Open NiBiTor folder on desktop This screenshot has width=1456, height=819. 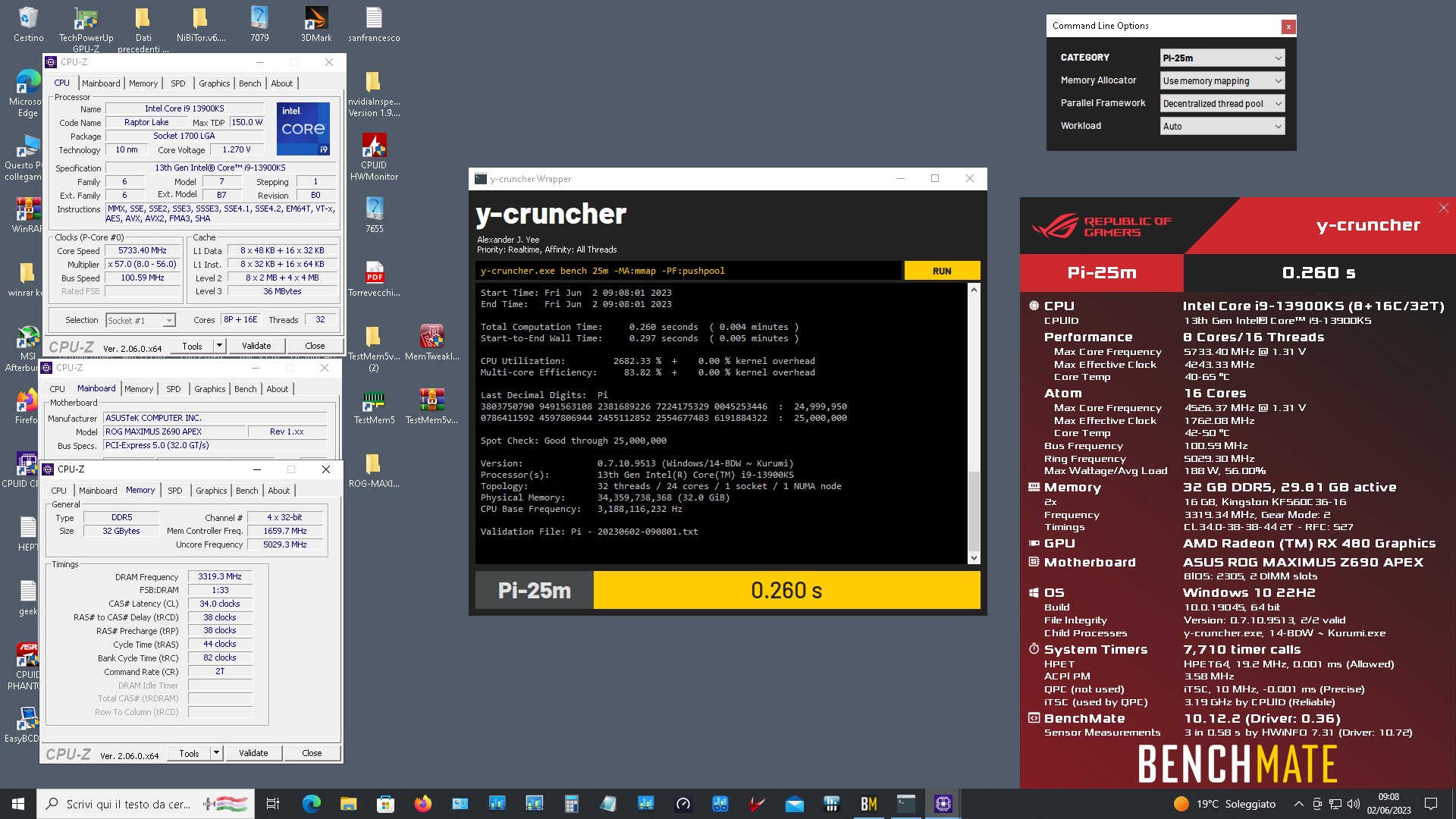[200, 24]
